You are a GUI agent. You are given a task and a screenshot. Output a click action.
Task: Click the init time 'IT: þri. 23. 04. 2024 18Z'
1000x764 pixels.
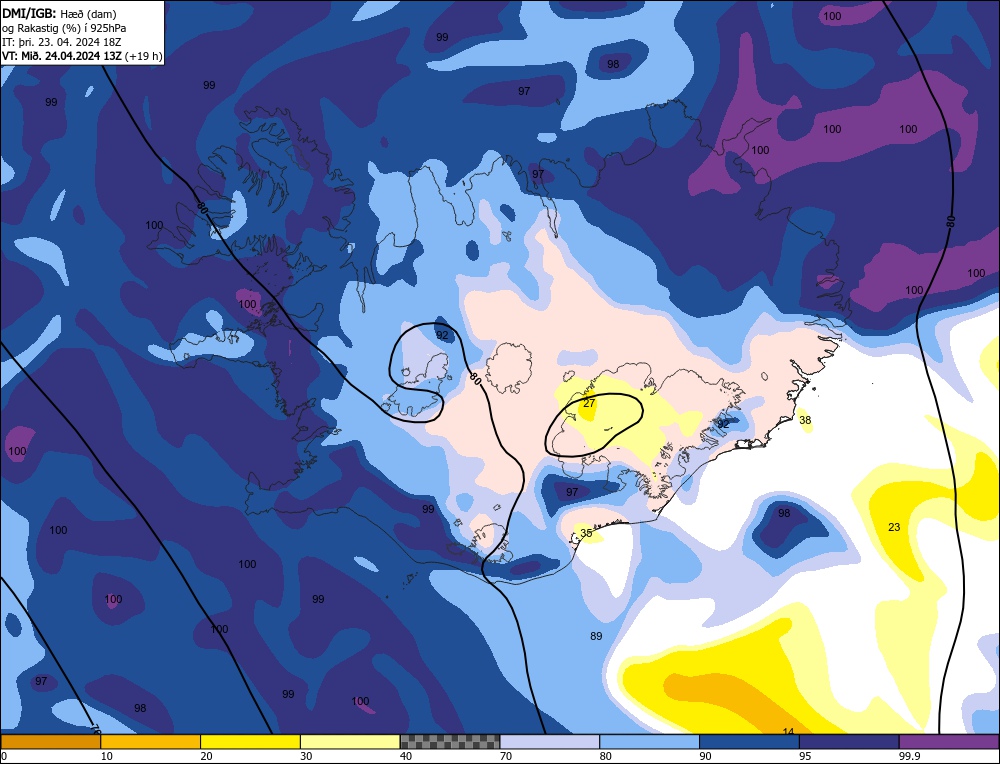[x=61, y=42]
